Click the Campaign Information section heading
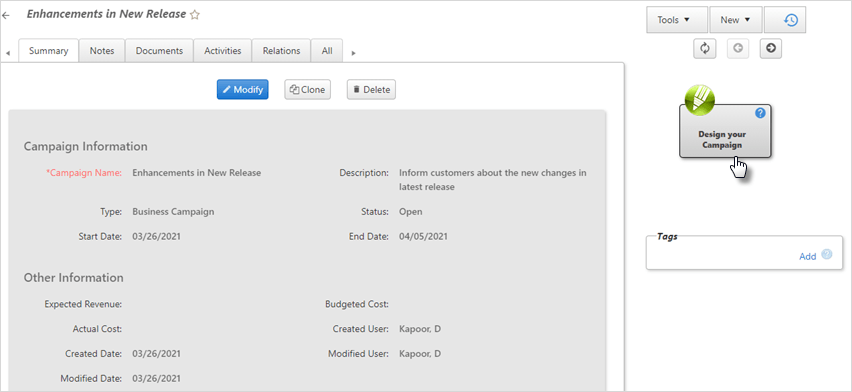 [85, 146]
